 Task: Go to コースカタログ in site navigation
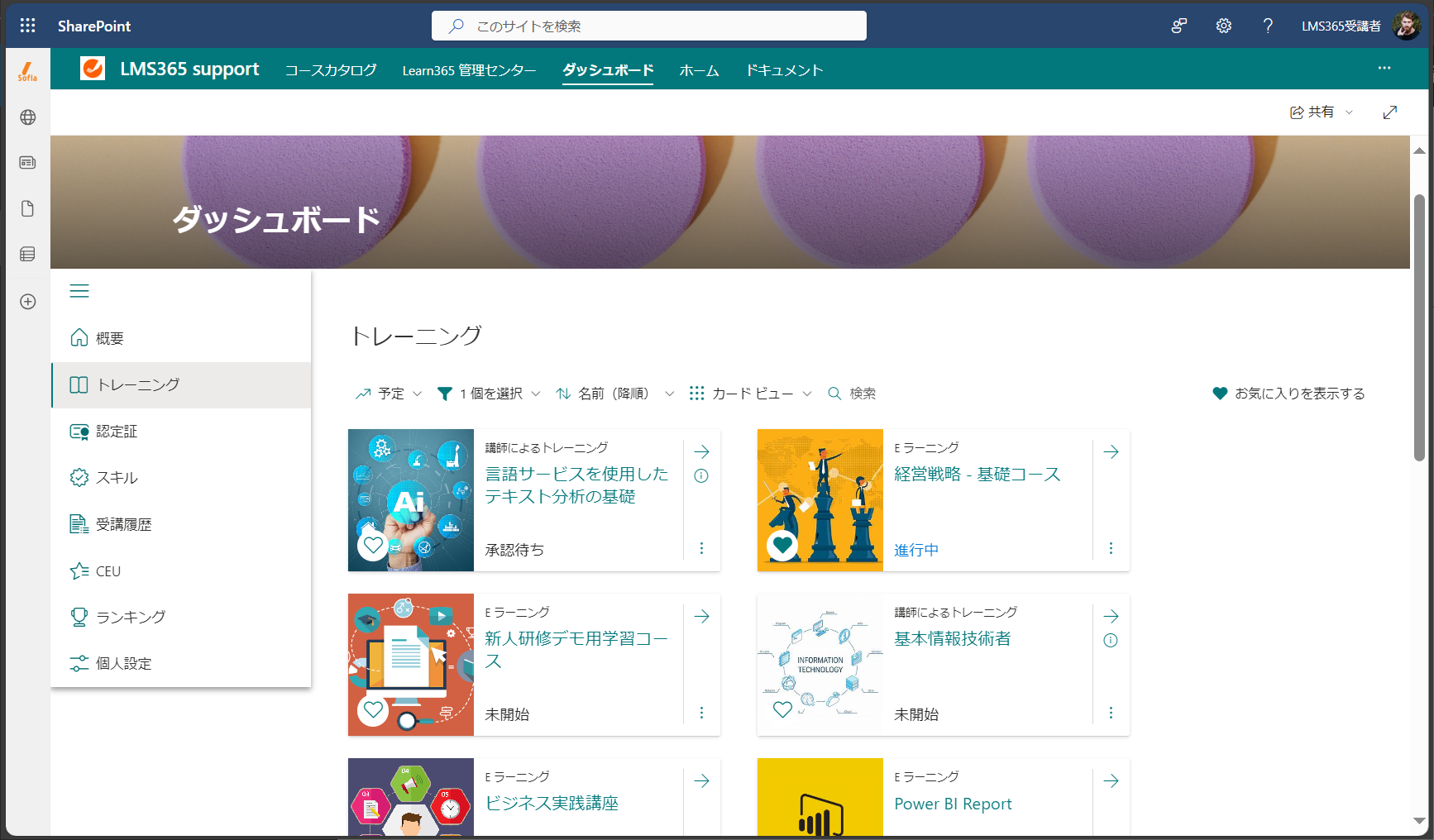click(331, 70)
